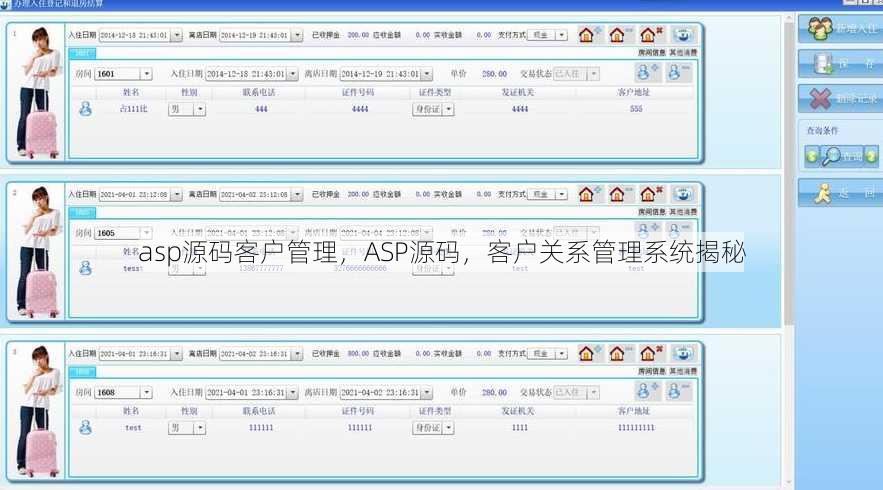Switch to 房间信息 tab in record 2

pos(652,212)
